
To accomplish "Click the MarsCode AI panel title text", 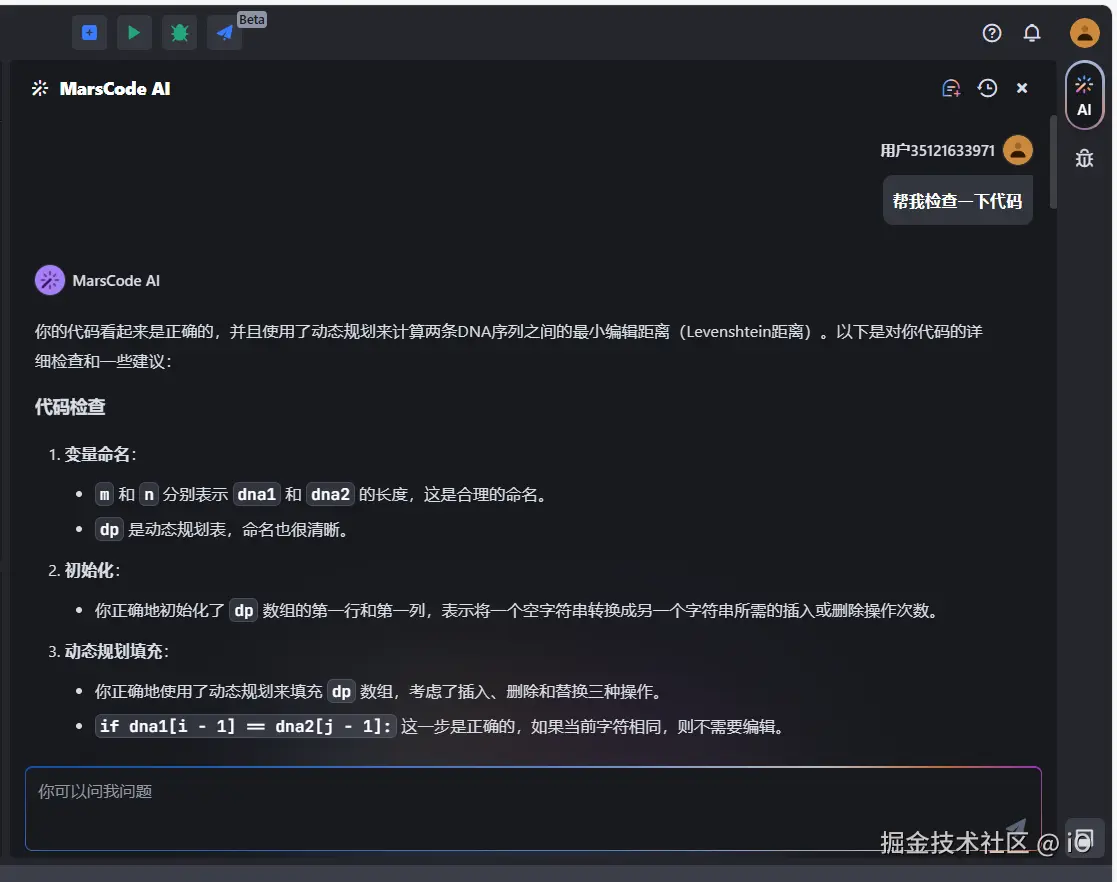I will pyautogui.click(x=115, y=88).
